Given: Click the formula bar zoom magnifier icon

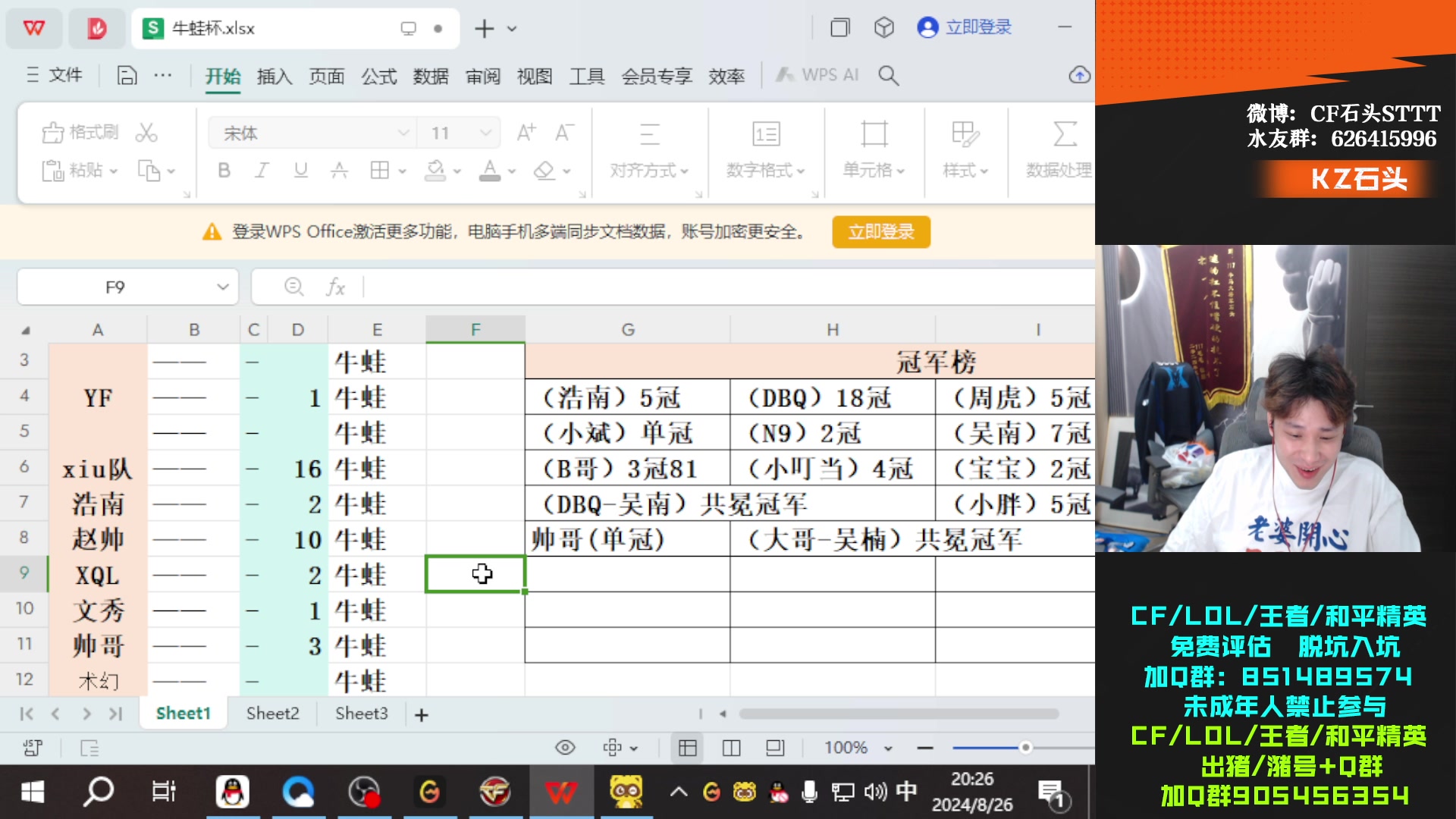Looking at the screenshot, I should [294, 287].
